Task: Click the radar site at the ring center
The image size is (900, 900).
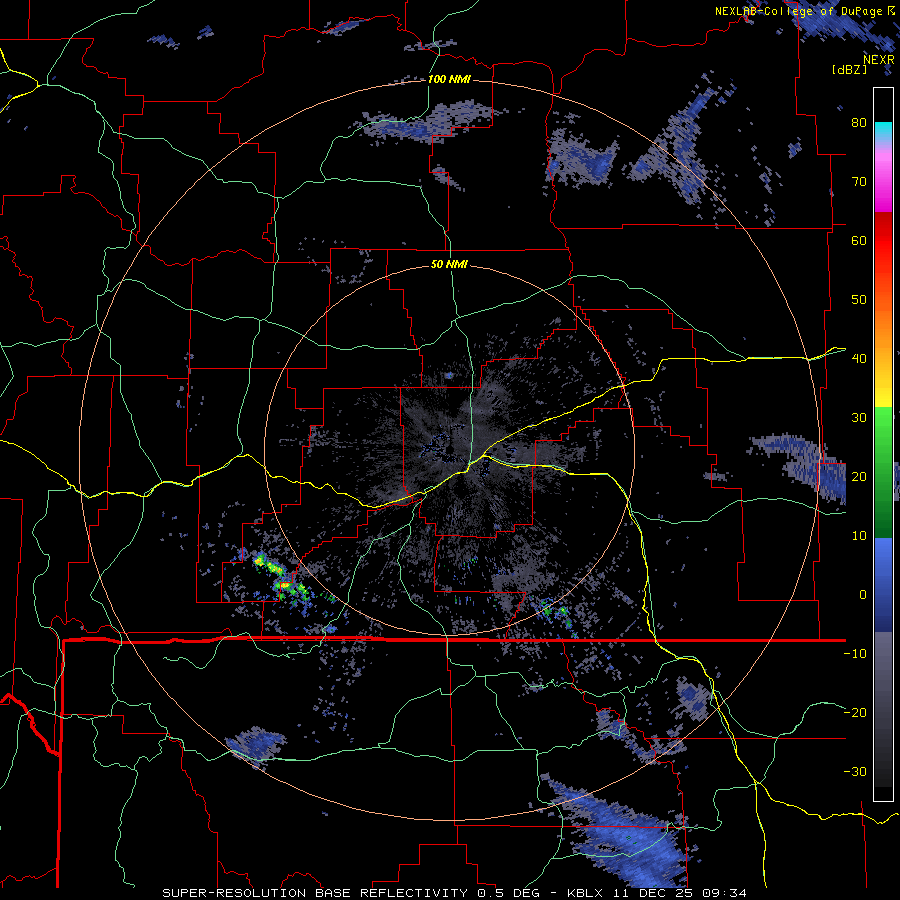Action: (449, 450)
